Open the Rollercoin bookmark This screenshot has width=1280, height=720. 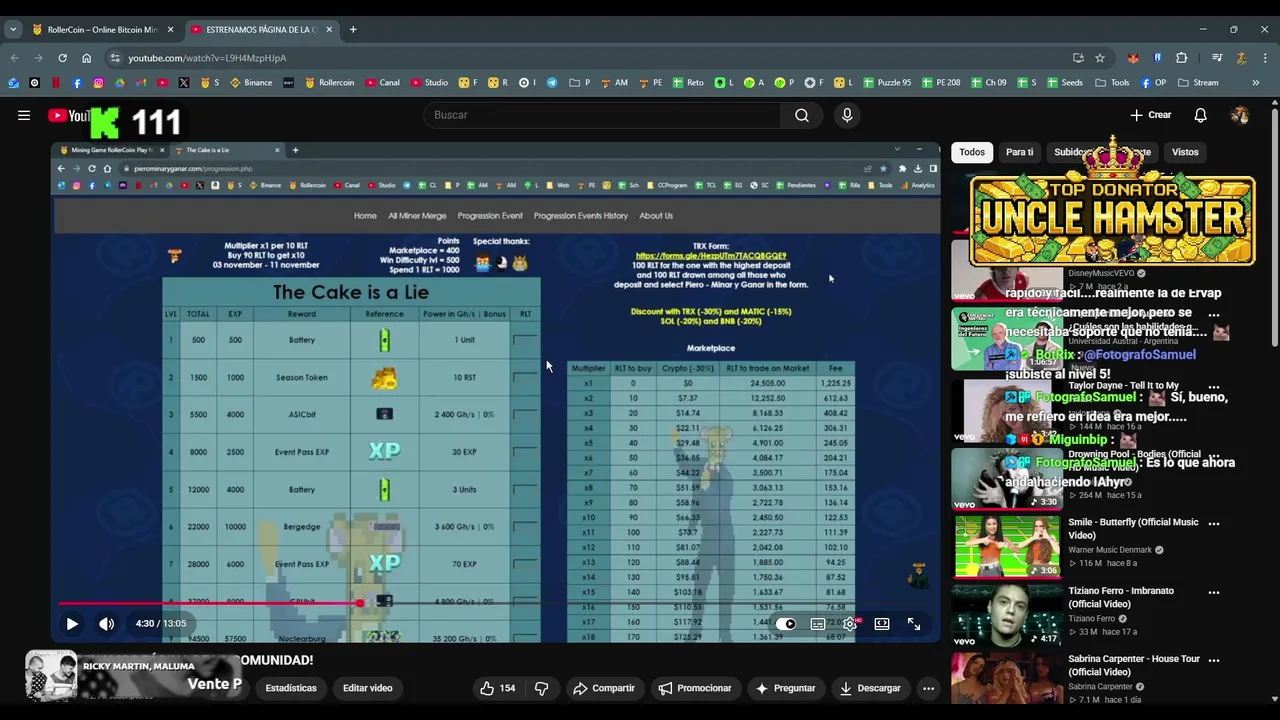330,83
